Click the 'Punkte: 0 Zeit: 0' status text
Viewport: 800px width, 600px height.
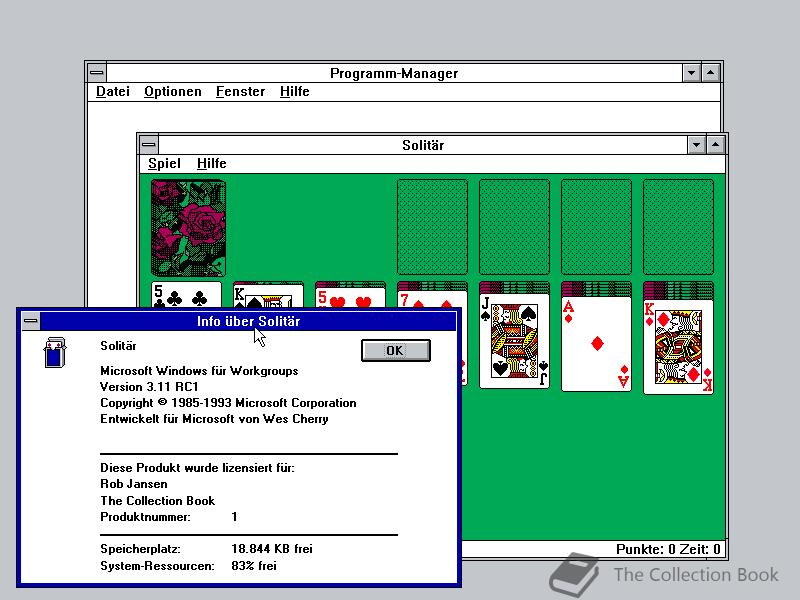click(x=668, y=549)
